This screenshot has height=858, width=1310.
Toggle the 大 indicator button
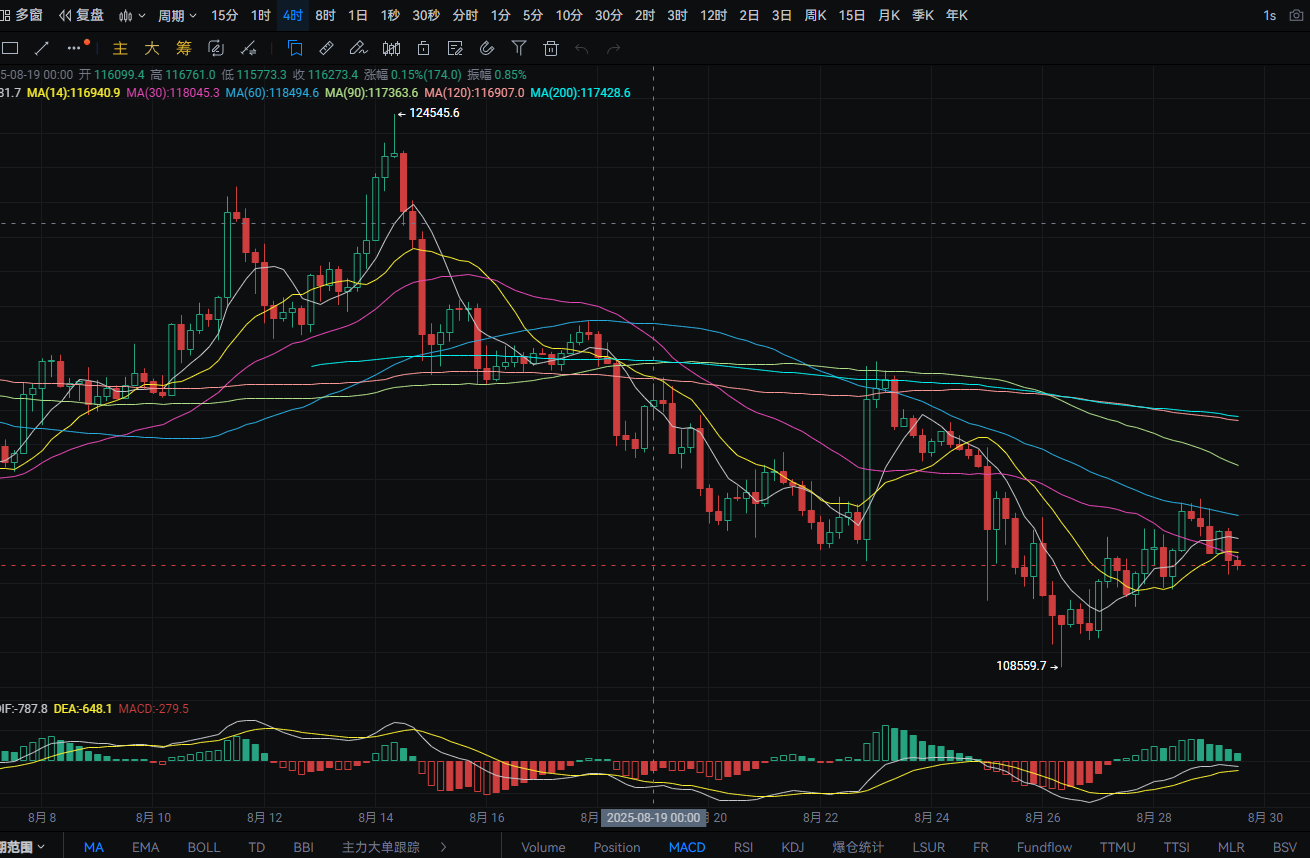(x=152, y=47)
